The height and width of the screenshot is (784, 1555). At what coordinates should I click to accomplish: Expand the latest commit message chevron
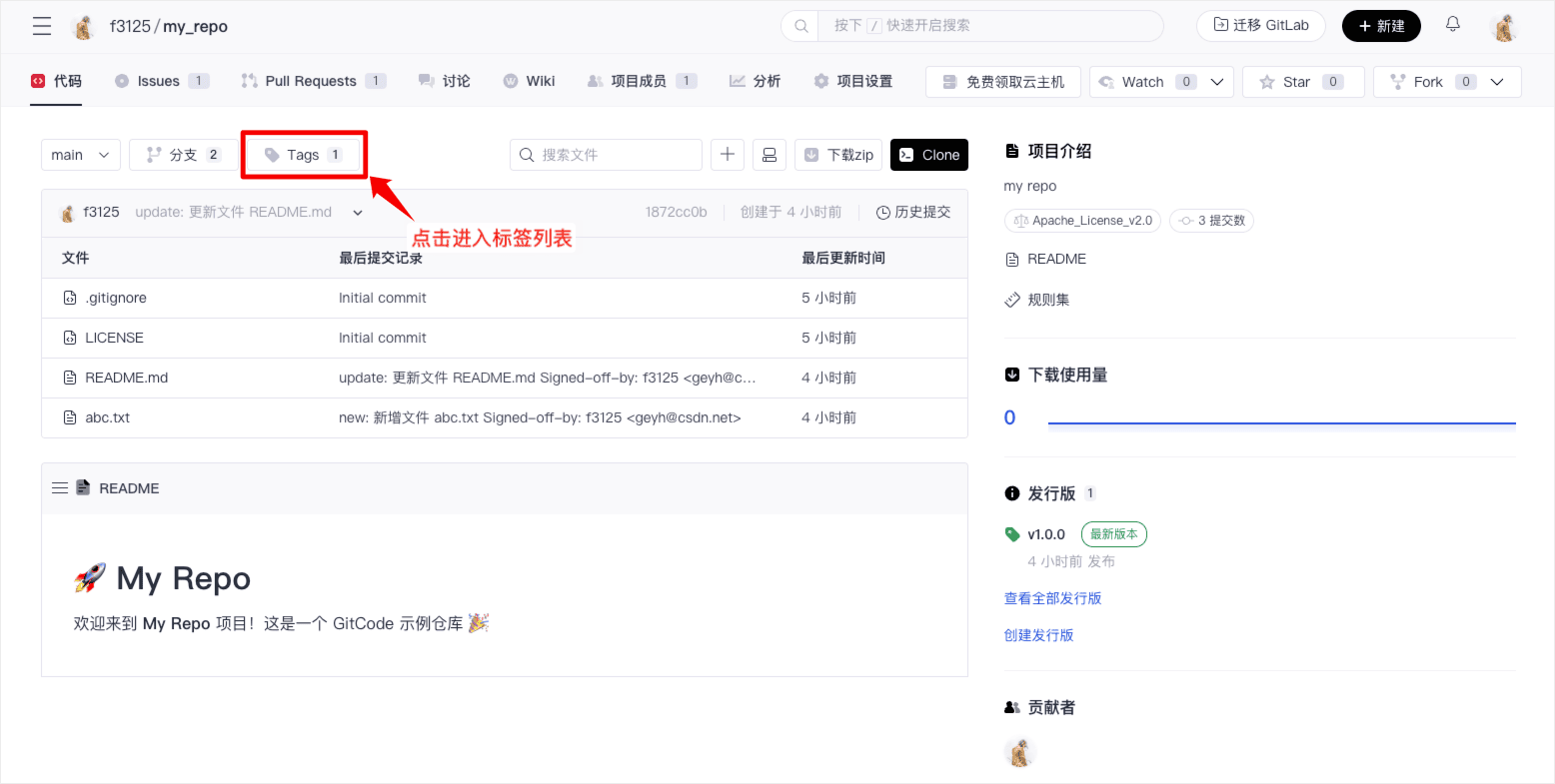[358, 213]
